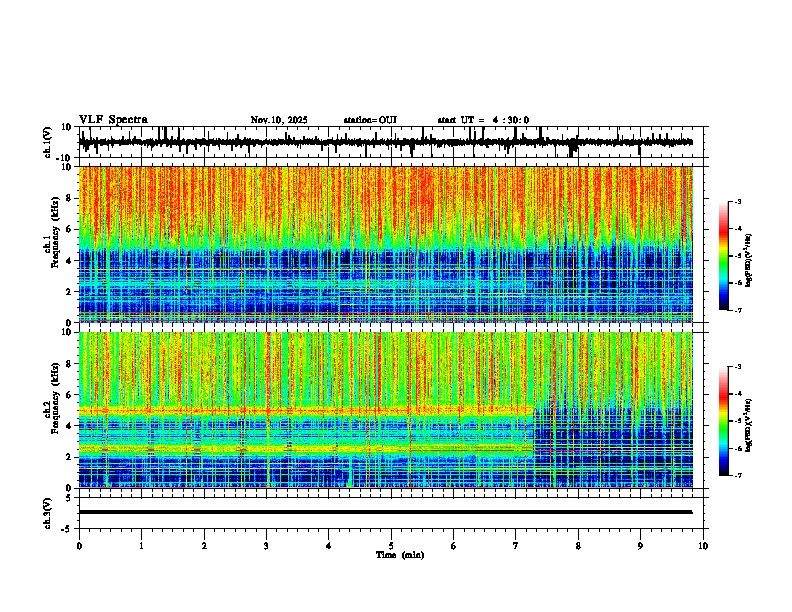Click the ch.1 voltage waveform trace

coord(385,142)
